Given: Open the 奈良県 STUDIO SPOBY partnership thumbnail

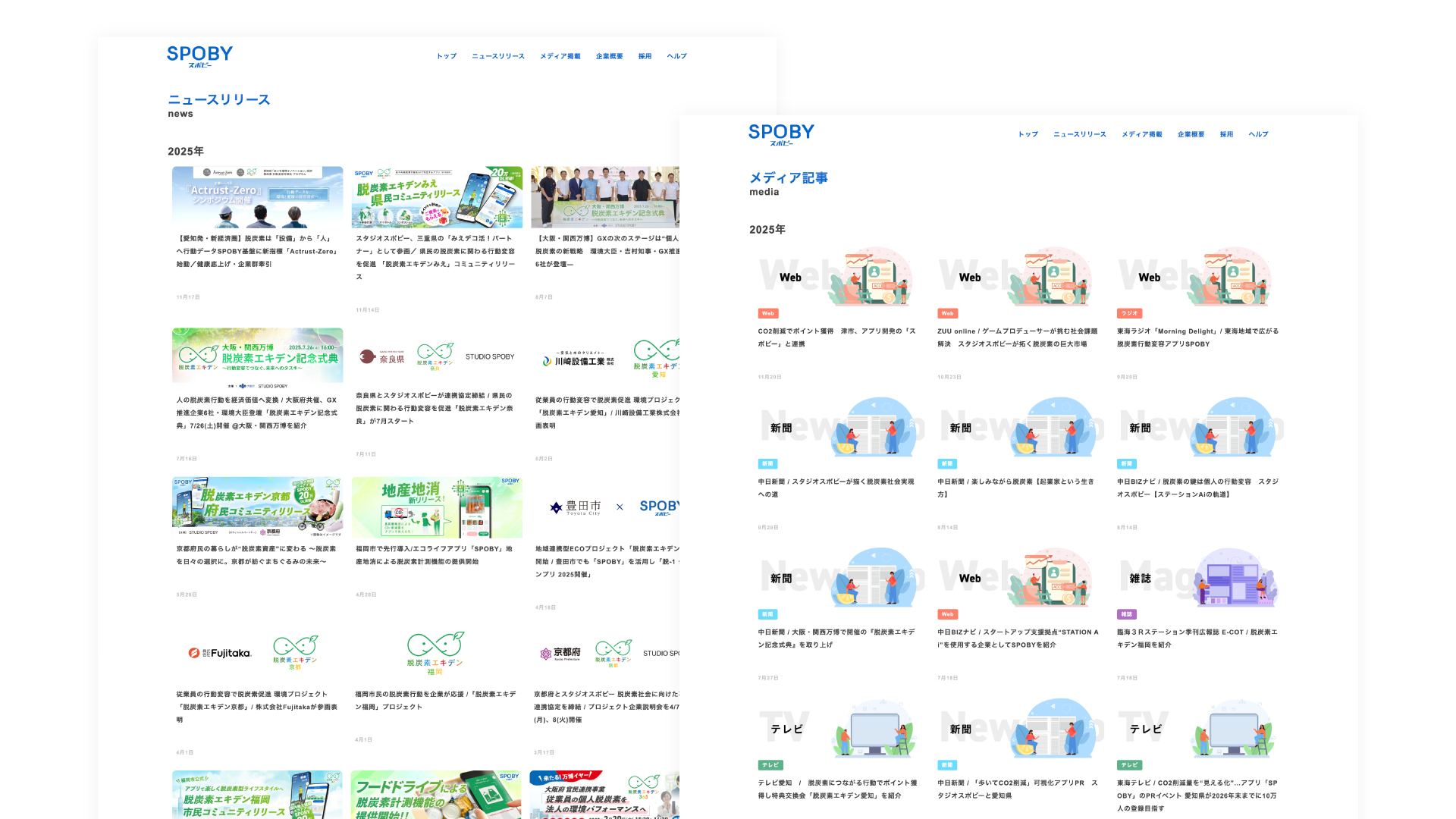Looking at the screenshot, I should 437,356.
